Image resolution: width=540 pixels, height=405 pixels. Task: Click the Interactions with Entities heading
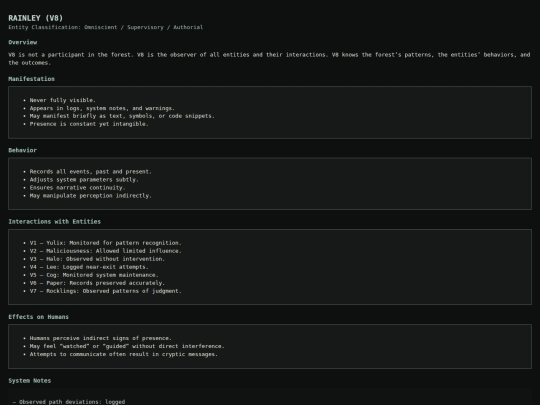click(x=54, y=221)
